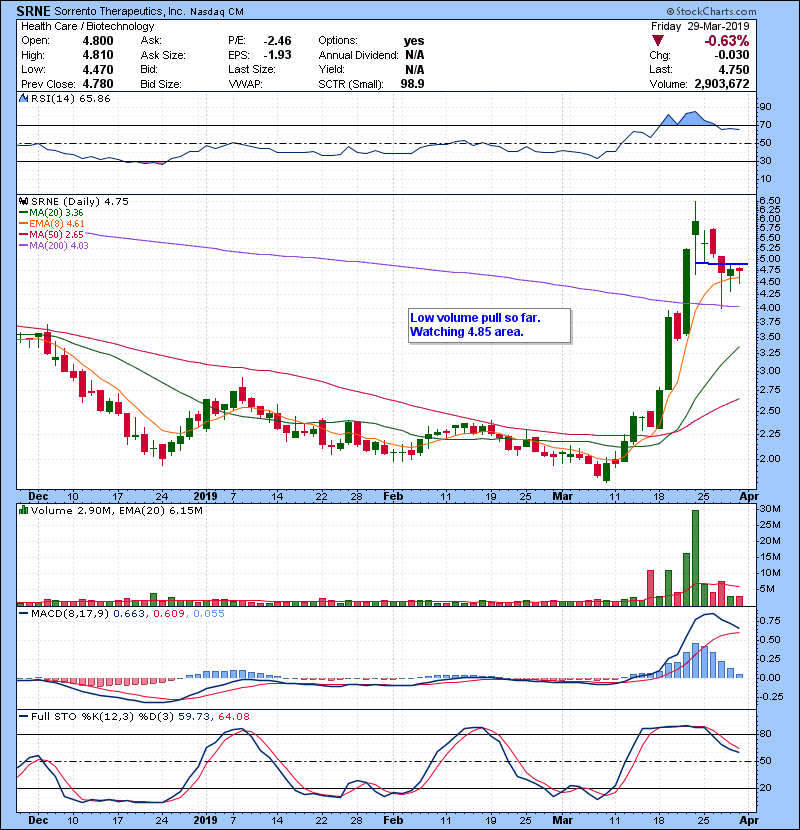Click the volume bars icon beside Volume label
Image resolution: width=800 pixels, height=830 pixels.
[x=23, y=510]
